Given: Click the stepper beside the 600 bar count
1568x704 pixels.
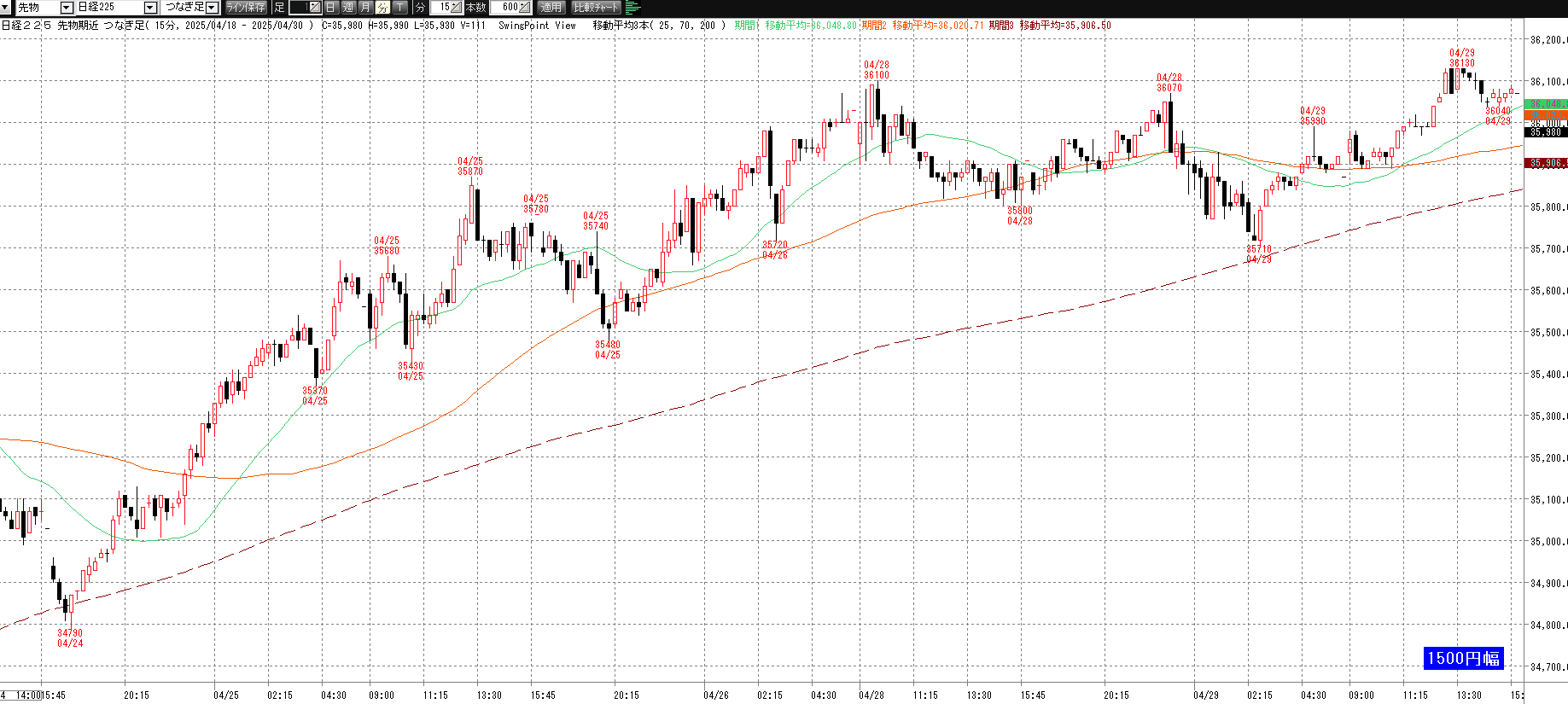Looking at the screenshot, I should coord(524,7).
